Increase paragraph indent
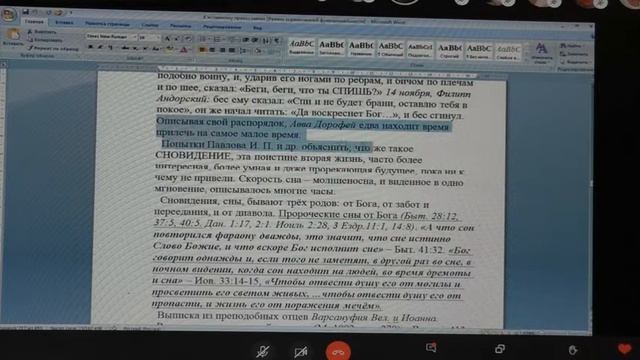This screenshot has height=360, width=640. pos(254,40)
